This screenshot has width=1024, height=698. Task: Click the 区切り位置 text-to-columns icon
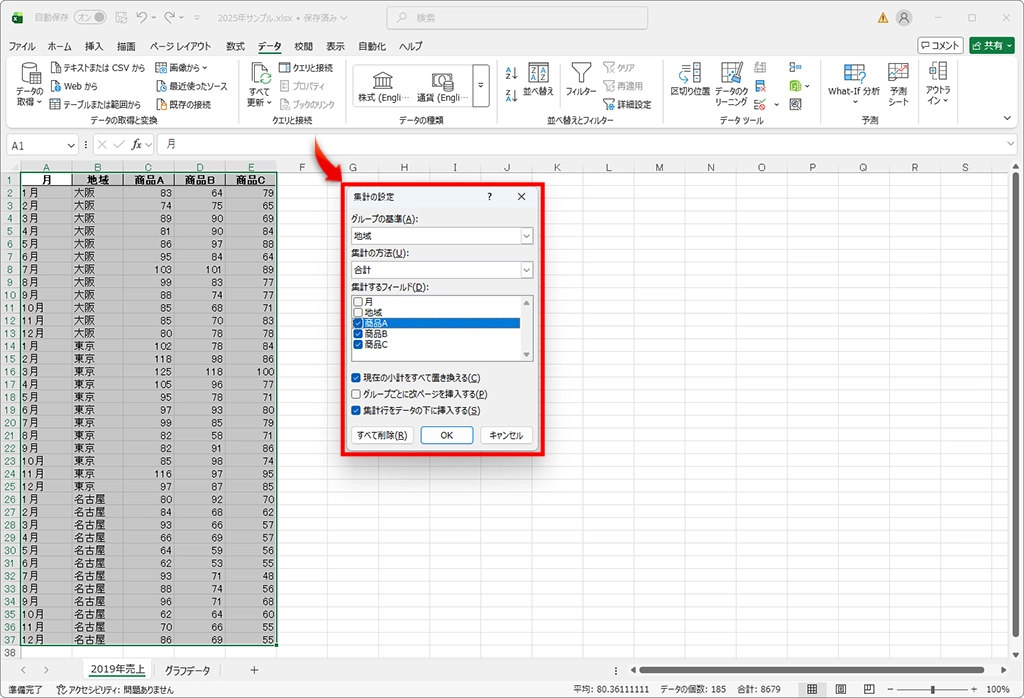tap(690, 80)
